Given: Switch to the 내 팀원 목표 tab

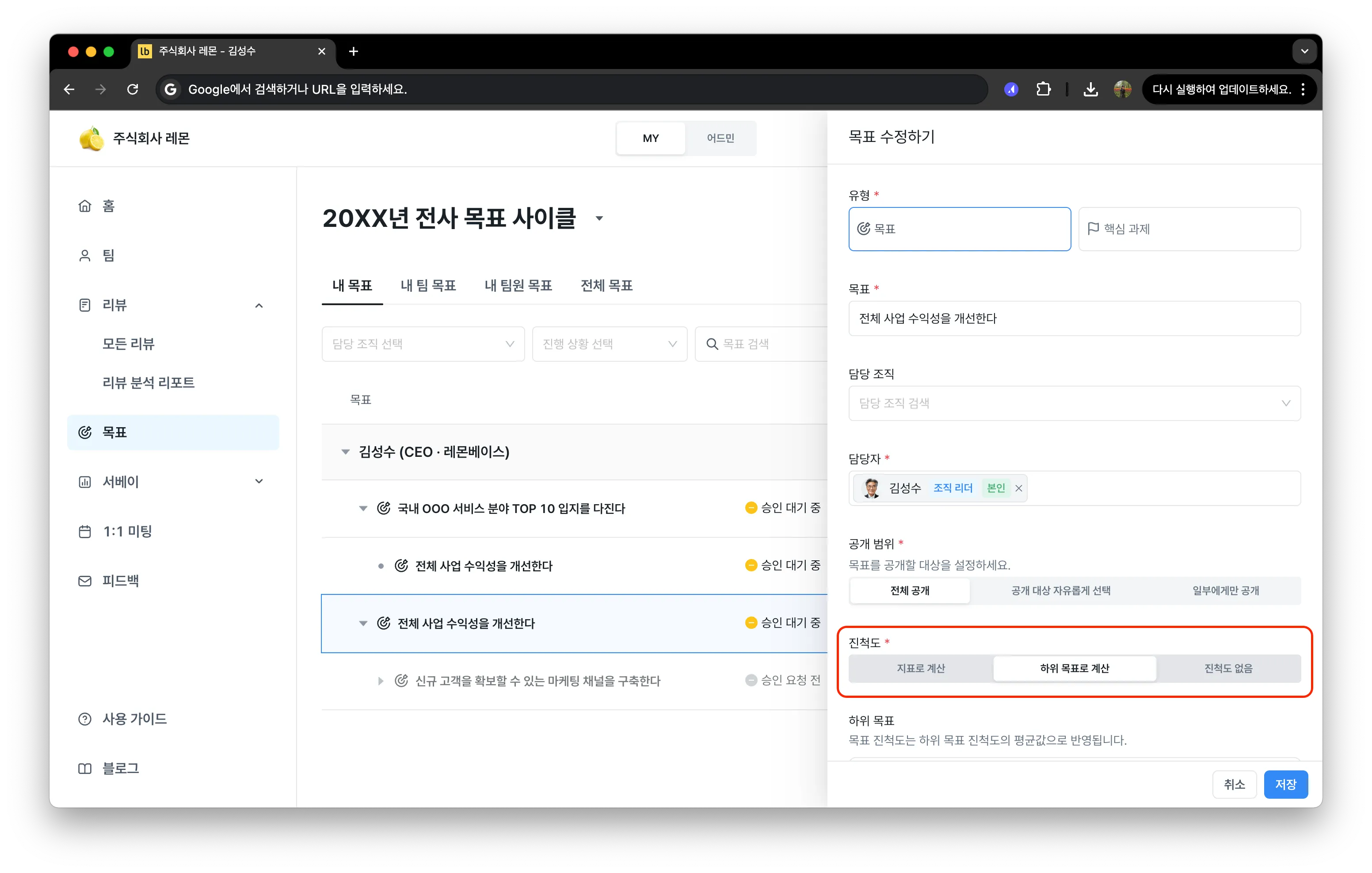Looking at the screenshot, I should point(518,285).
